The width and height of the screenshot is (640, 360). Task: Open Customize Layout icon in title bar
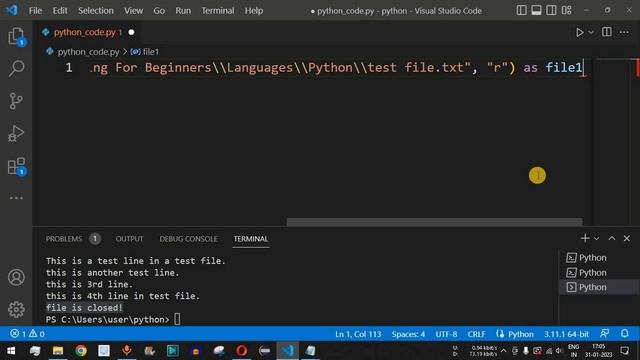[567, 10]
